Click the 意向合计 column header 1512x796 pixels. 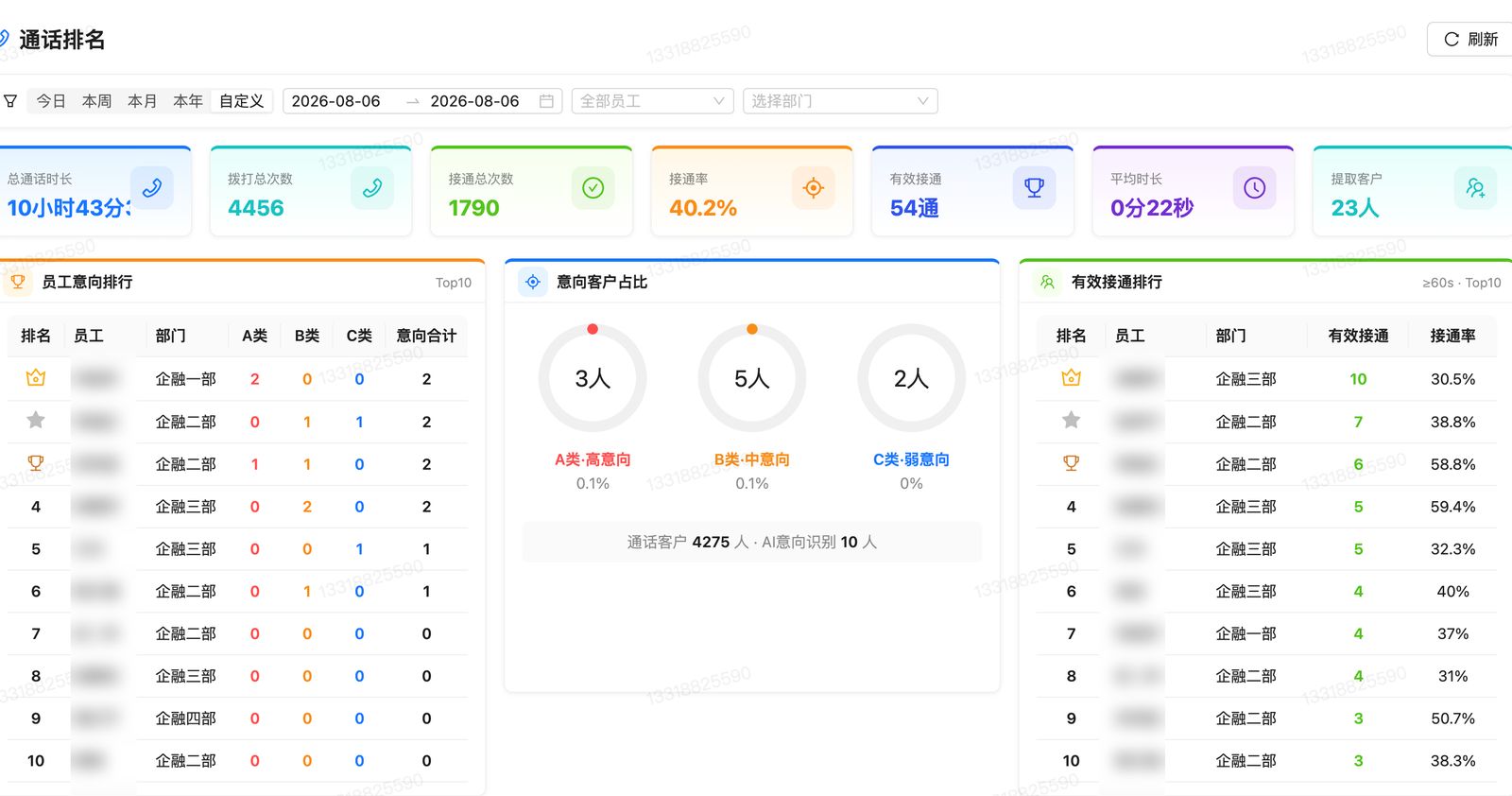[426, 336]
